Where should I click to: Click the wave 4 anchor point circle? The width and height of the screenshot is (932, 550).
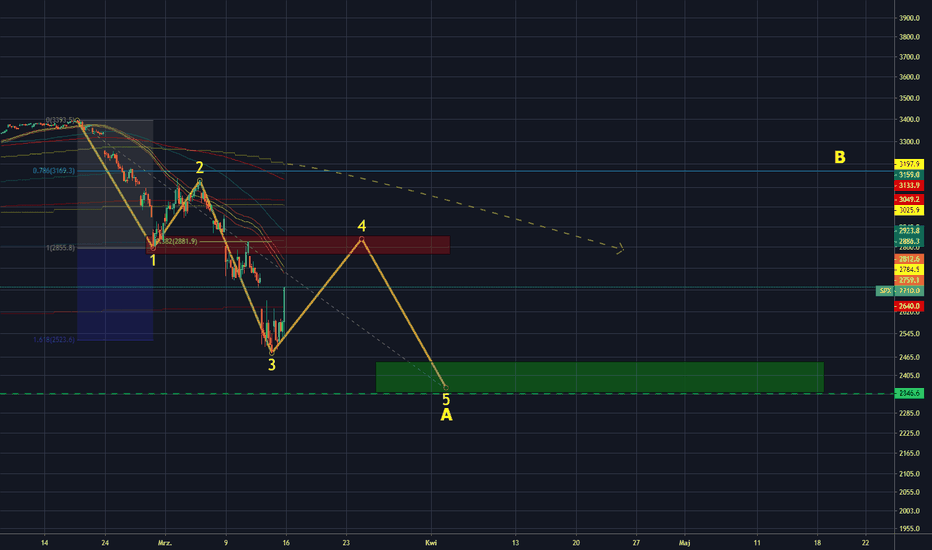(x=361, y=239)
